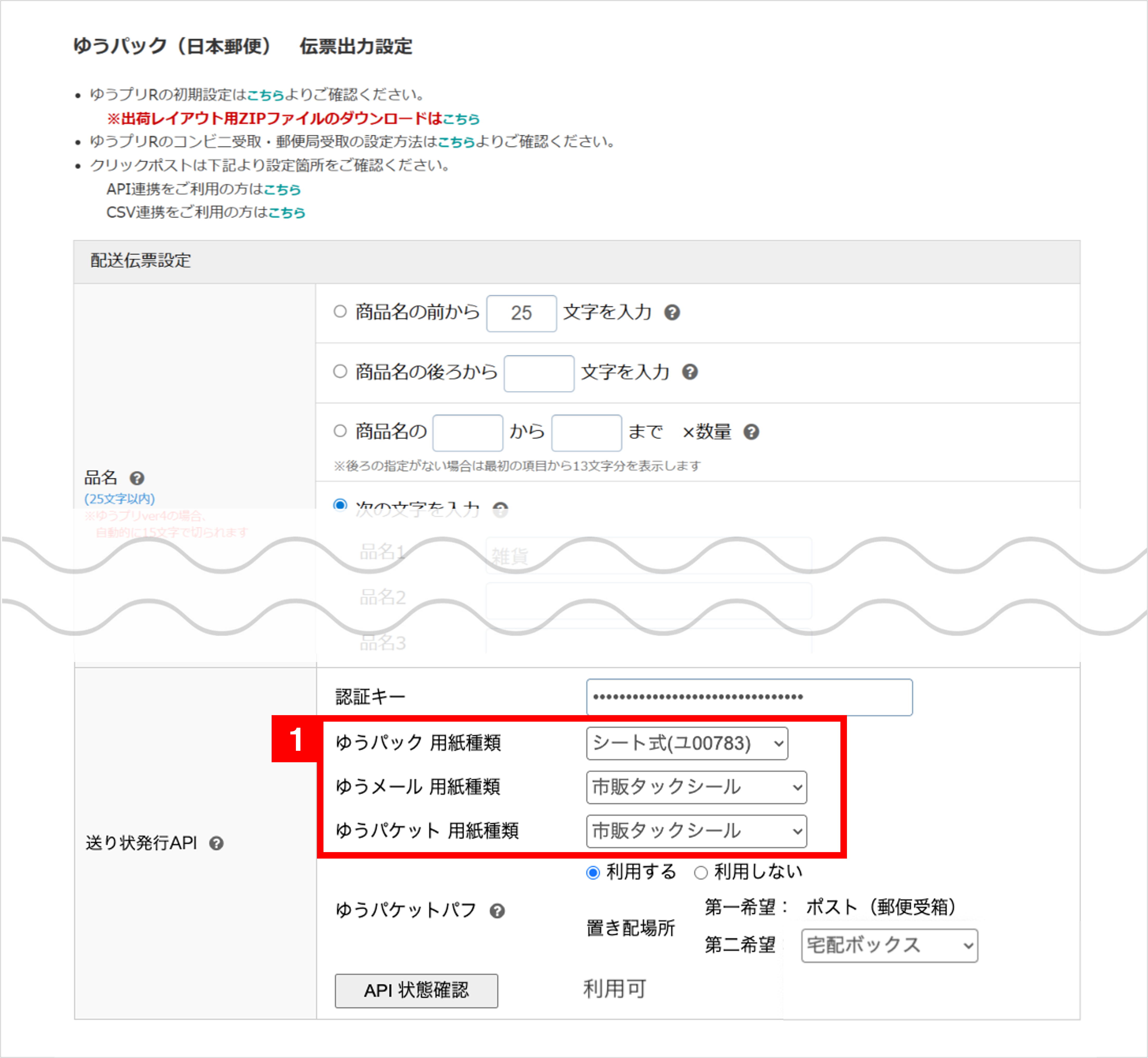
Task: Open ゆうパケット 用紙種類 dropdown
Action: [x=696, y=831]
